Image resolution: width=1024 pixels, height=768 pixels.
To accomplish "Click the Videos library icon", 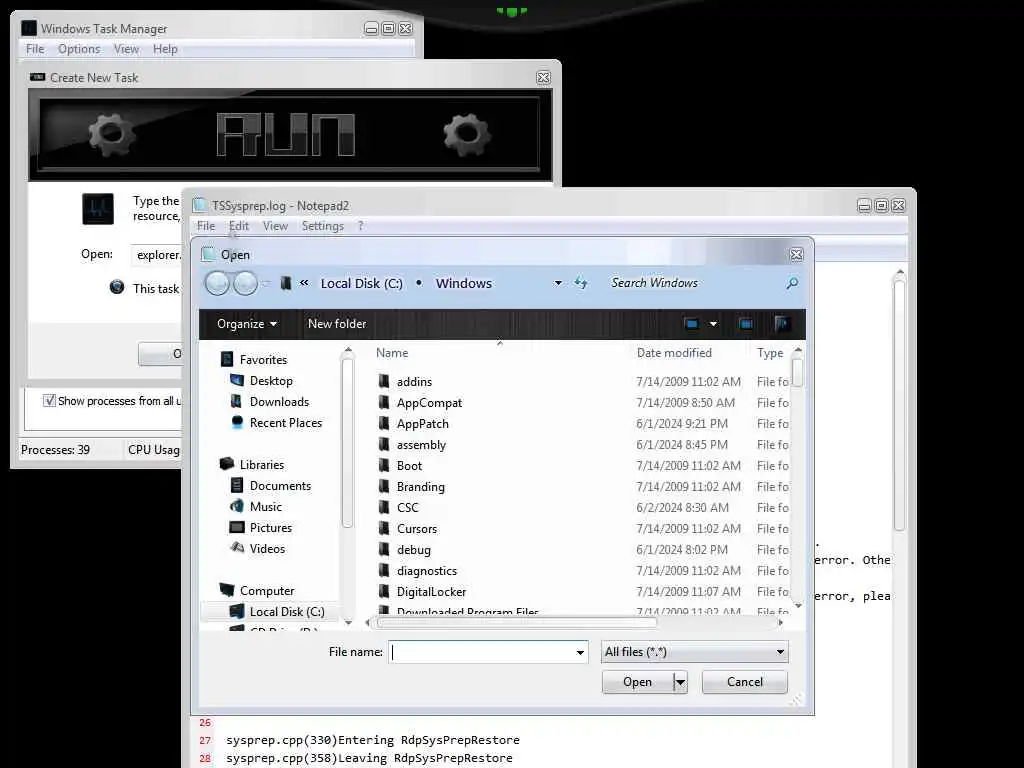I will pyautogui.click(x=236, y=548).
